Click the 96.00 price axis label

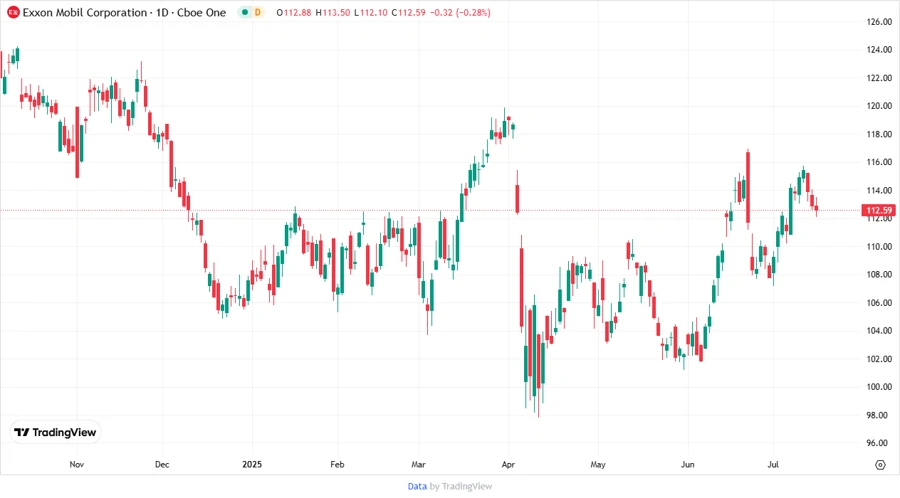coord(879,443)
